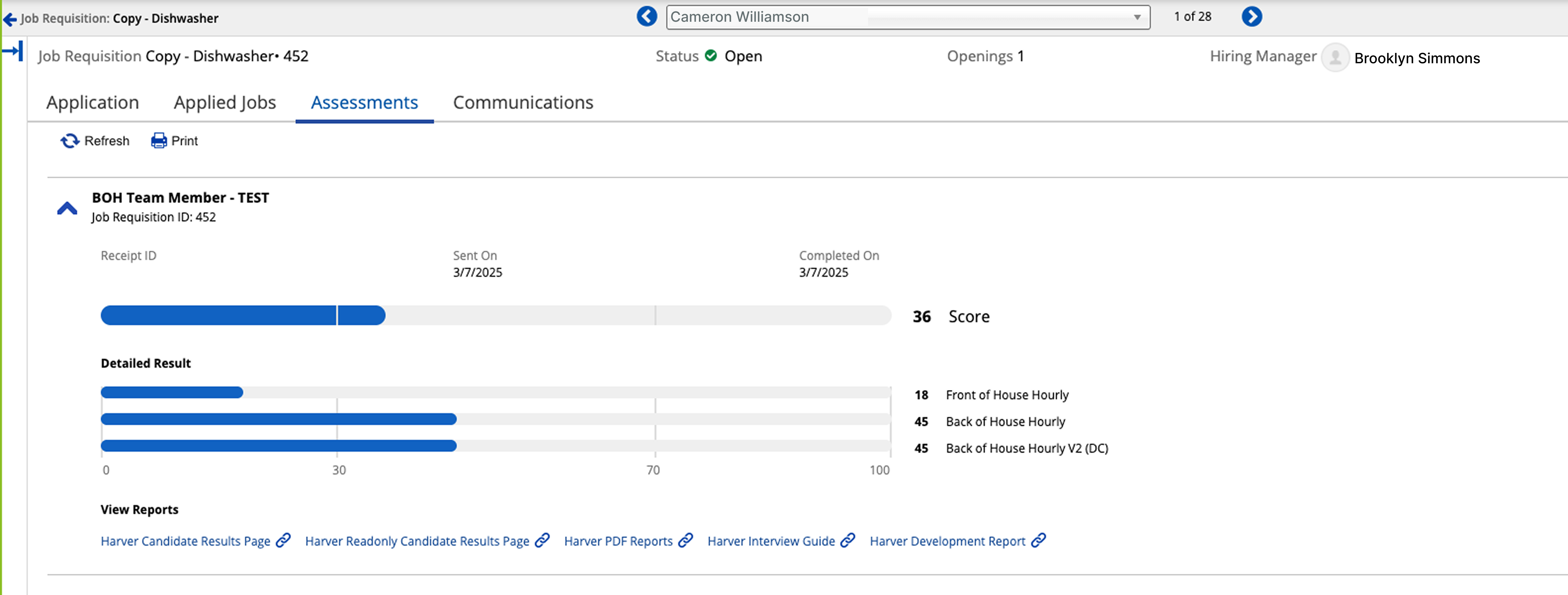Click the candidate dropdown arrow
The width and height of the screenshot is (1568, 595).
tap(1136, 18)
